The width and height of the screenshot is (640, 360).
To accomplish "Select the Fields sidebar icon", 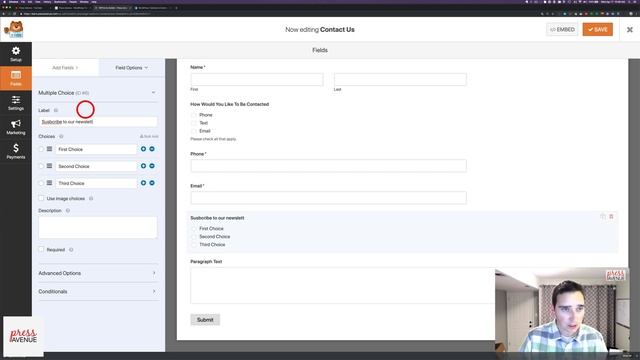I will 16,75.
